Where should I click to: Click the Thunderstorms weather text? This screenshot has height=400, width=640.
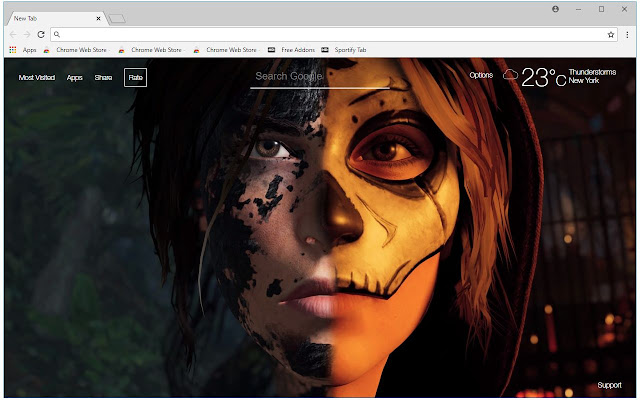point(592,72)
